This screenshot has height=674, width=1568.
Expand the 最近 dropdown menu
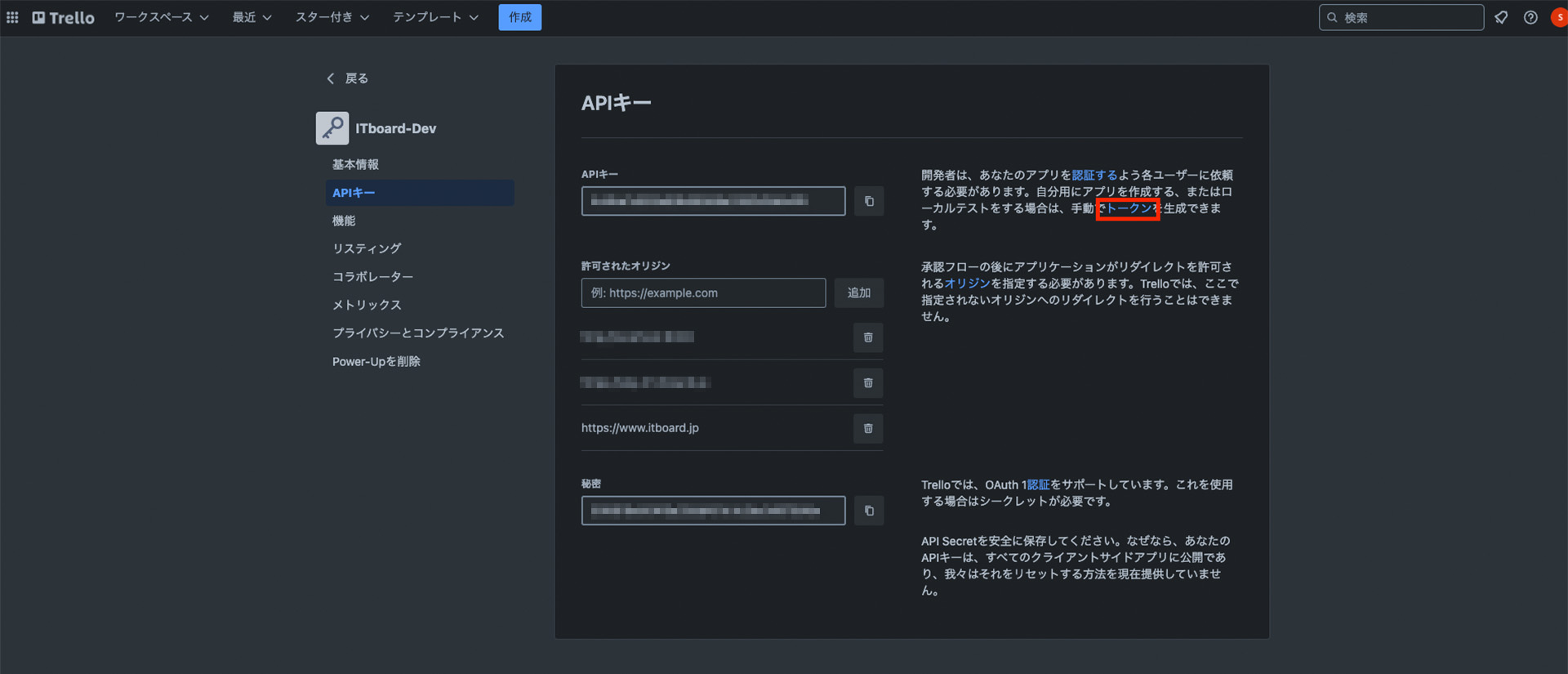[x=252, y=17]
